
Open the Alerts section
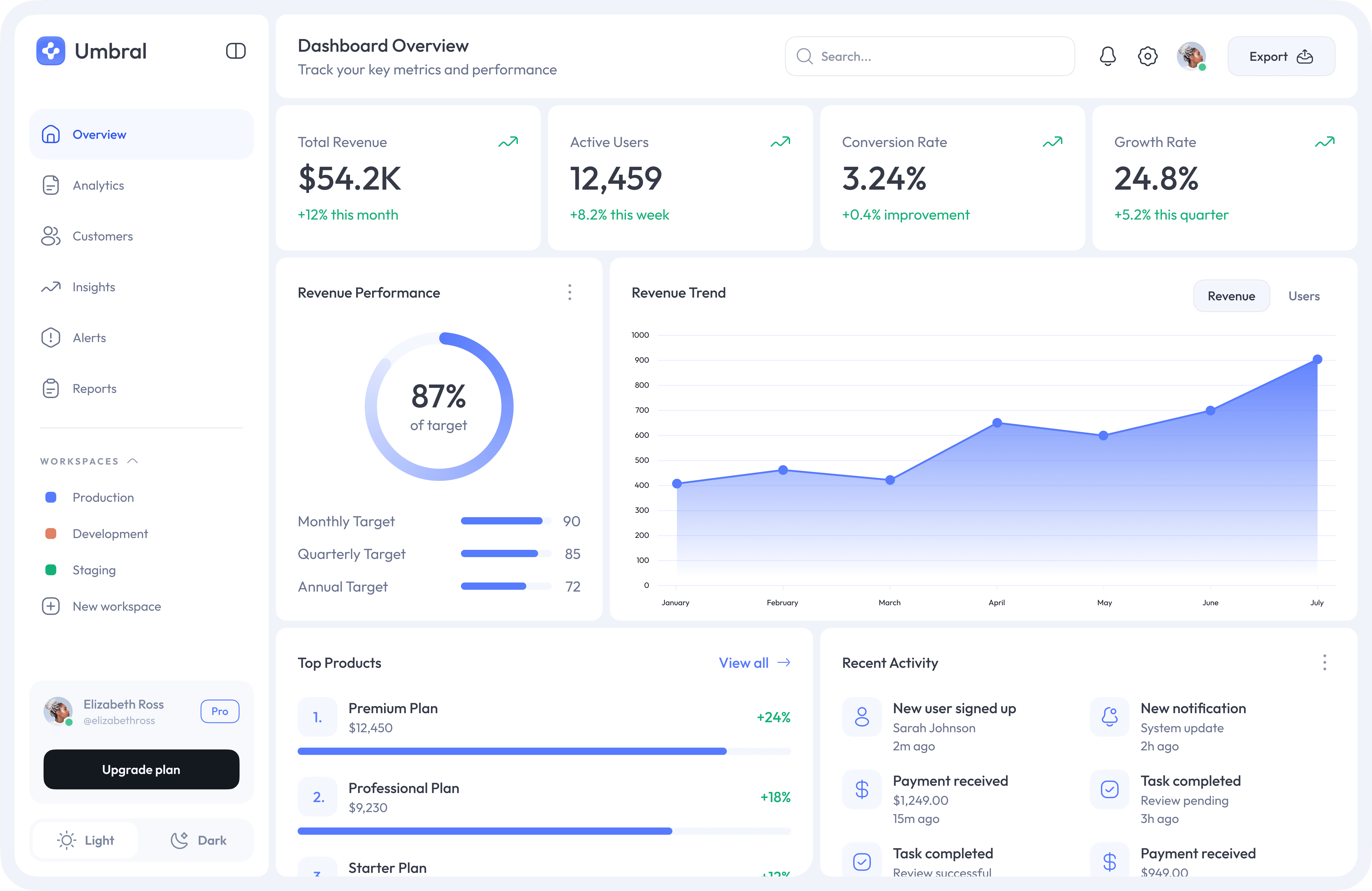click(141, 338)
